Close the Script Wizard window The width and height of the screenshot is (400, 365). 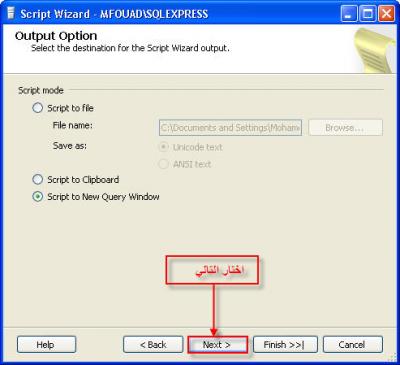pos(387,14)
